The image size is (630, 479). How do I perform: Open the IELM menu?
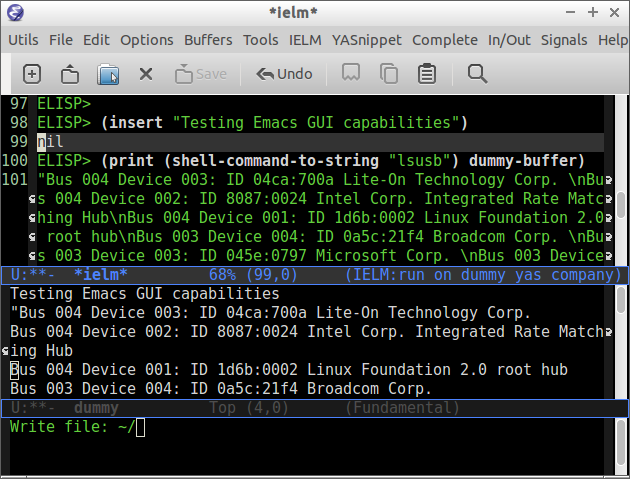[305, 40]
